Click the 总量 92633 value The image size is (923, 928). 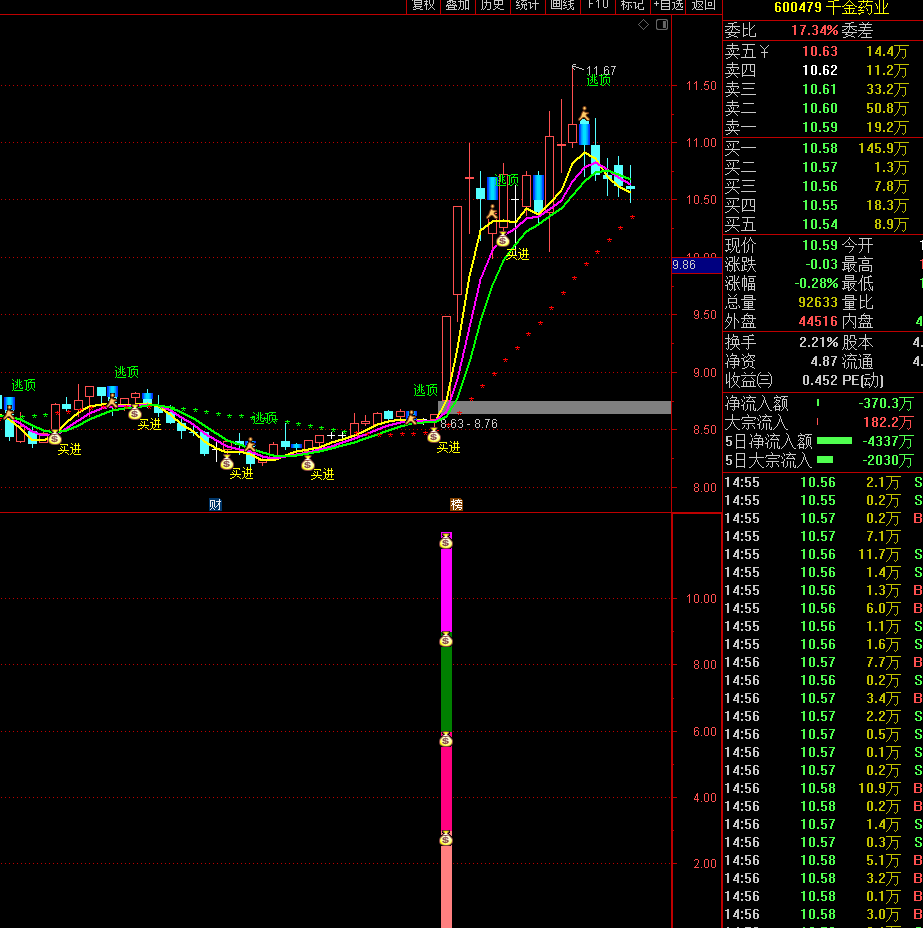(x=818, y=302)
